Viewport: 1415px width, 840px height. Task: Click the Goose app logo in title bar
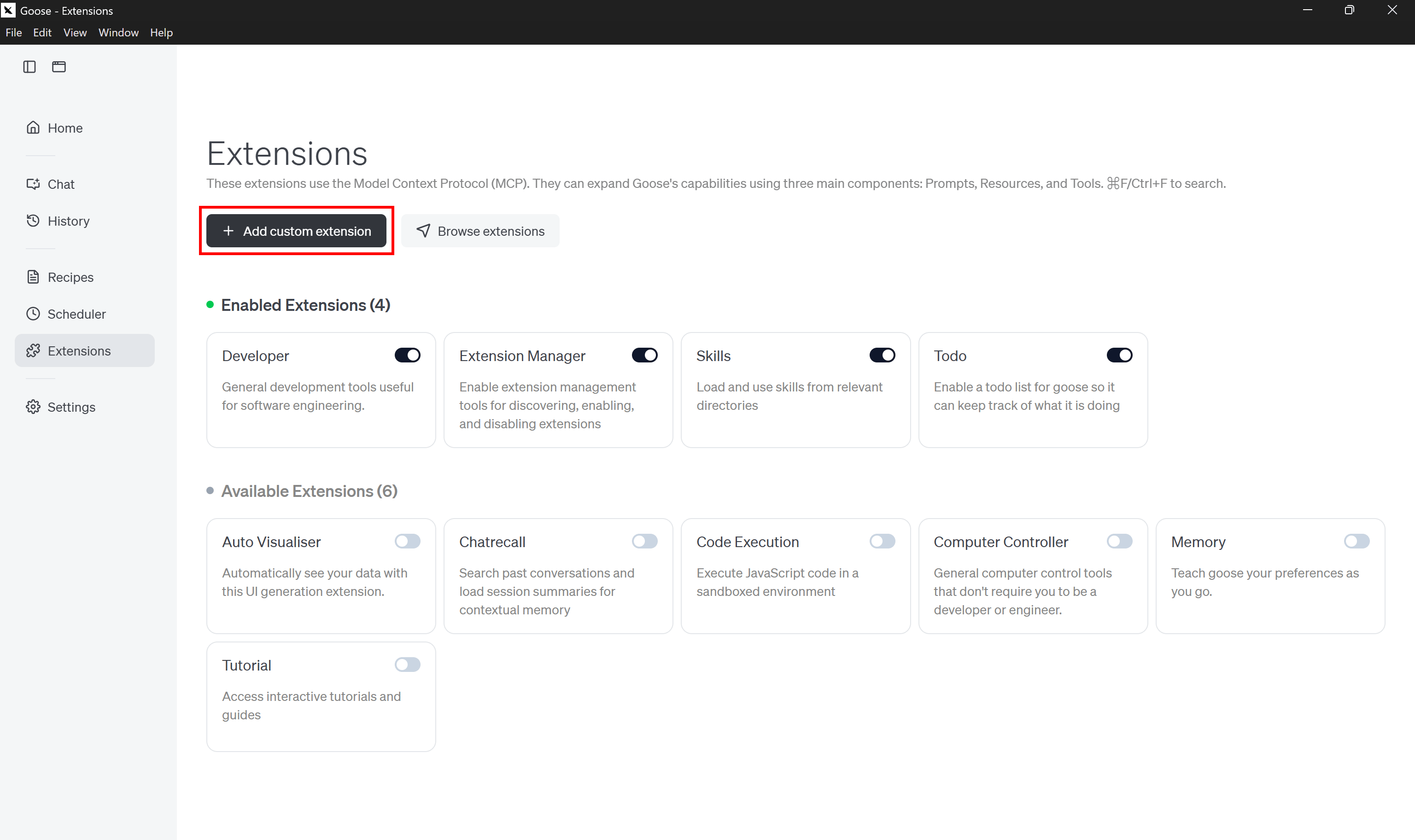click(x=8, y=10)
